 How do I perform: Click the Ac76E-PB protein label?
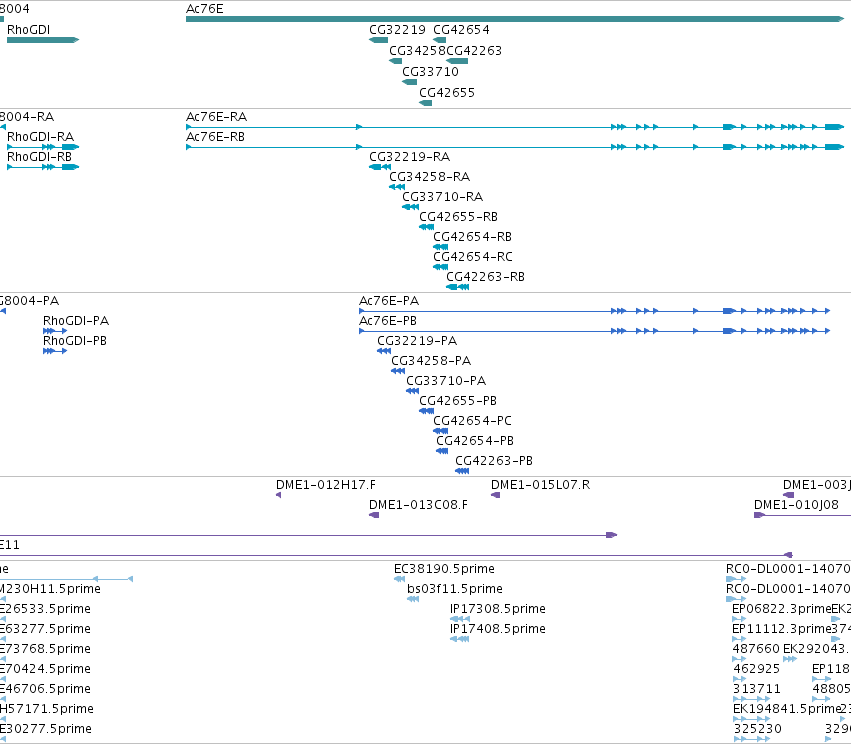[x=388, y=321]
